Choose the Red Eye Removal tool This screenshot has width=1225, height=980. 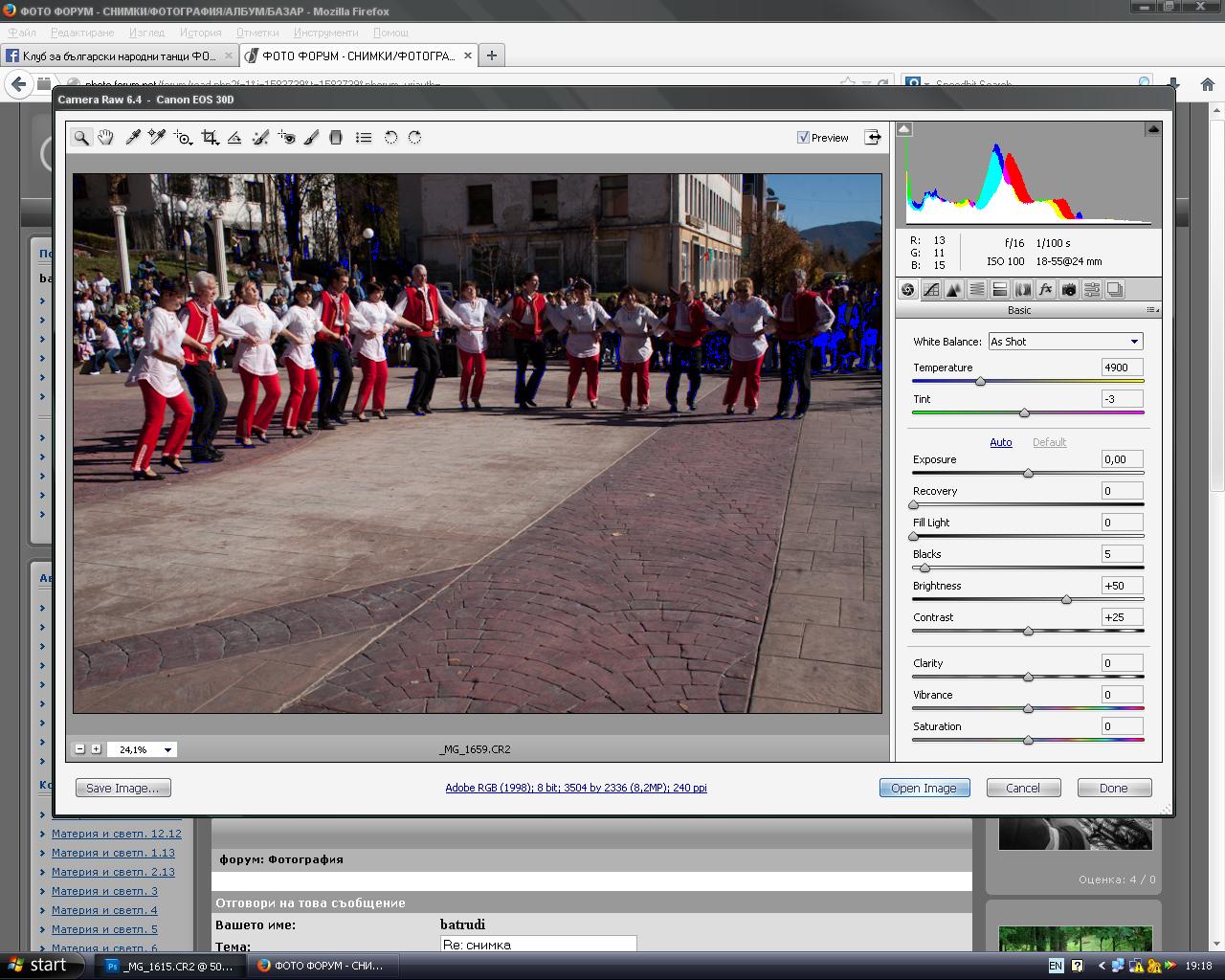pyautogui.click(x=286, y=138)
